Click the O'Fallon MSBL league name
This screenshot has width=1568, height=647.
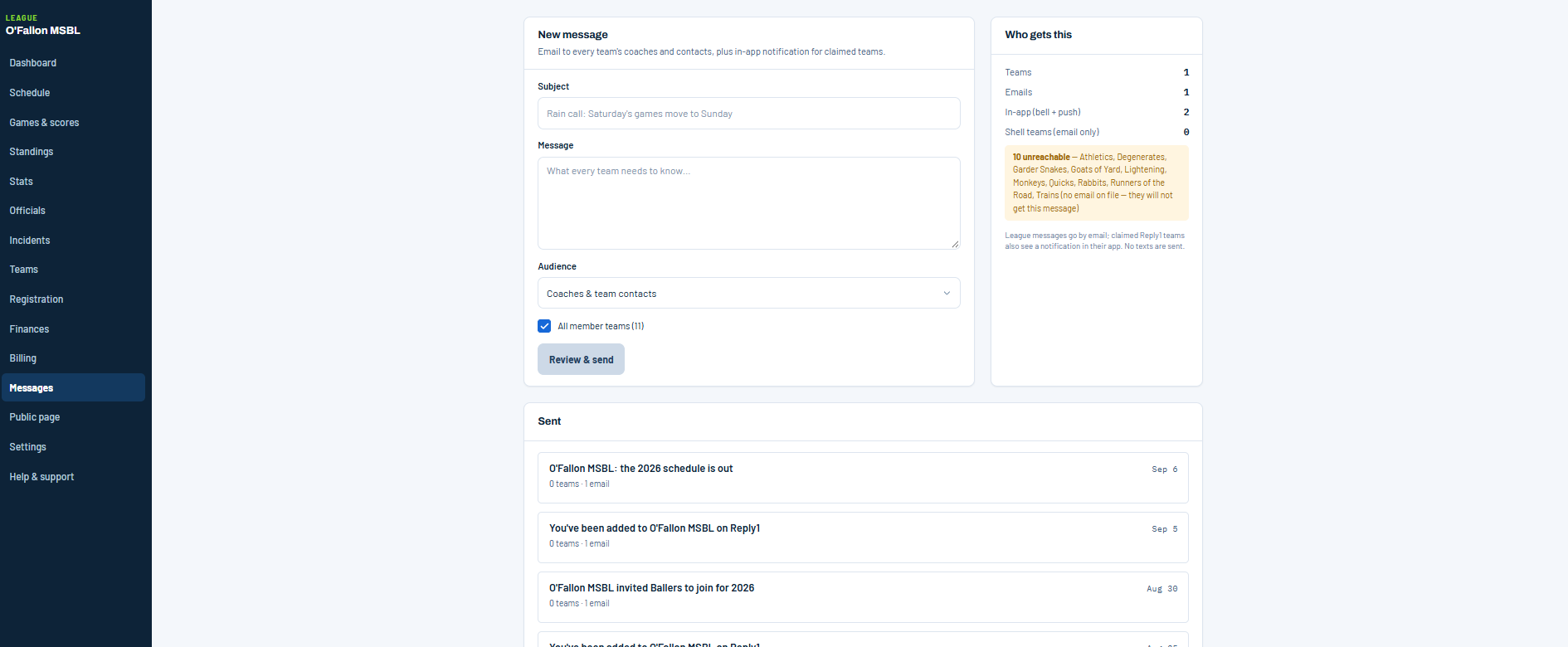(x=43, y=31)
